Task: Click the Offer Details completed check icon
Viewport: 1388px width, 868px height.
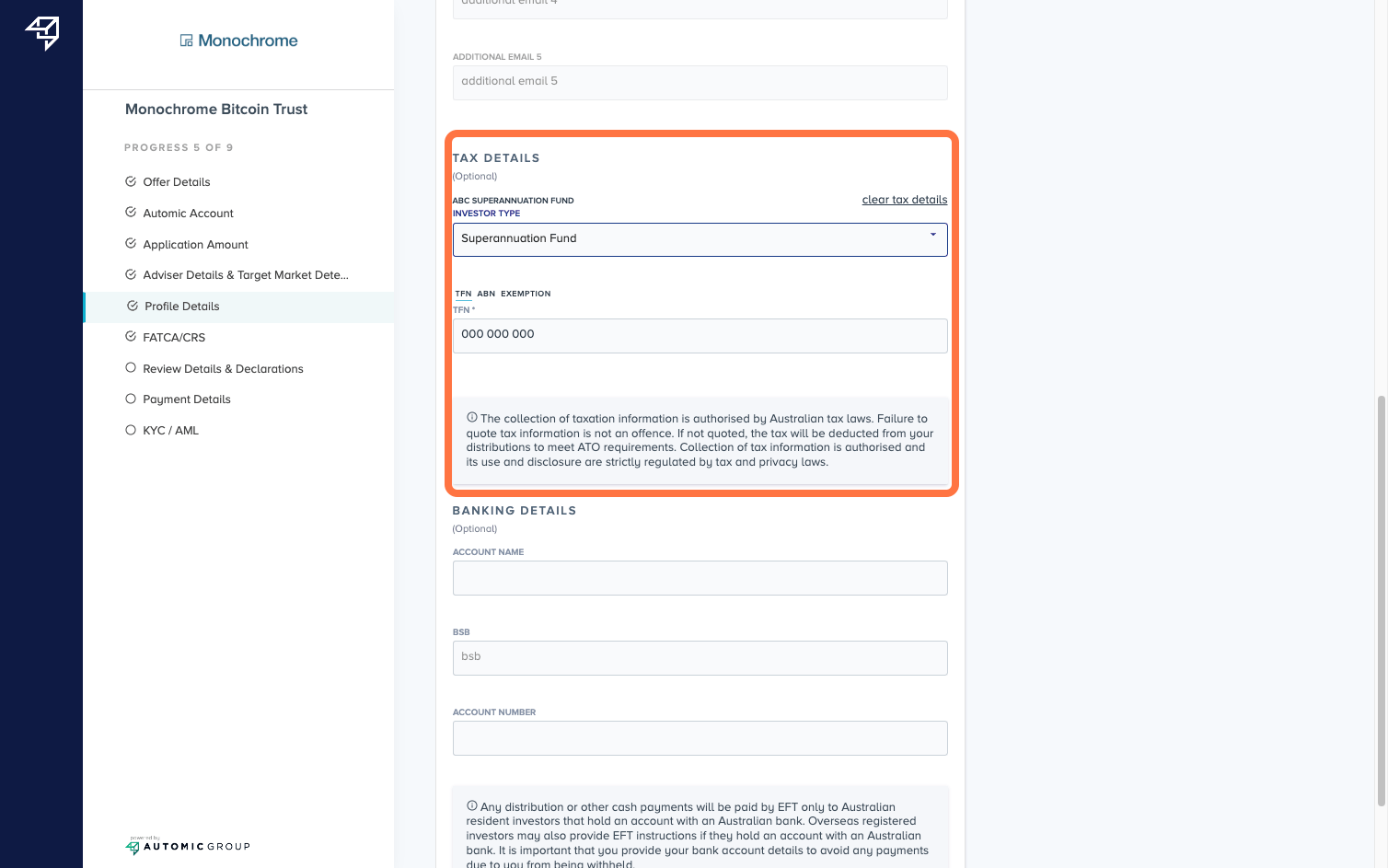Action: [131, 181]
